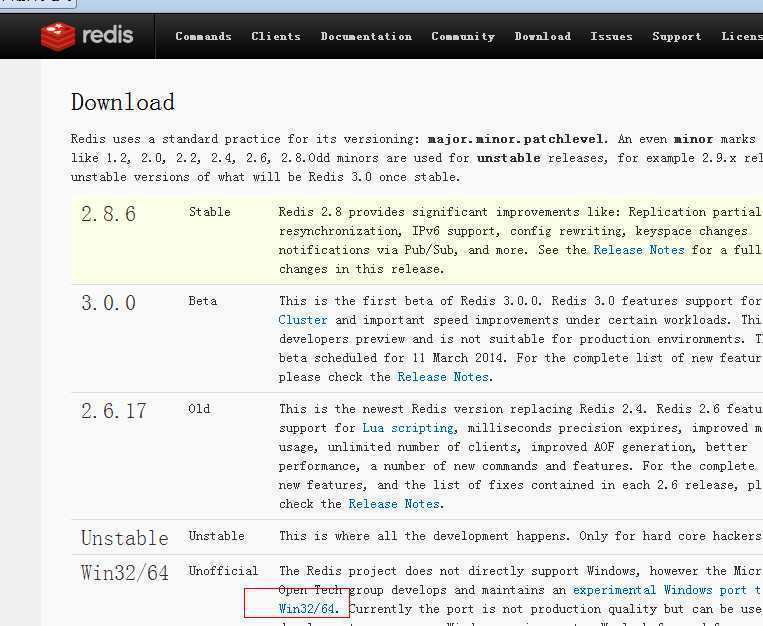Open the Support nav link

point(677,37)
